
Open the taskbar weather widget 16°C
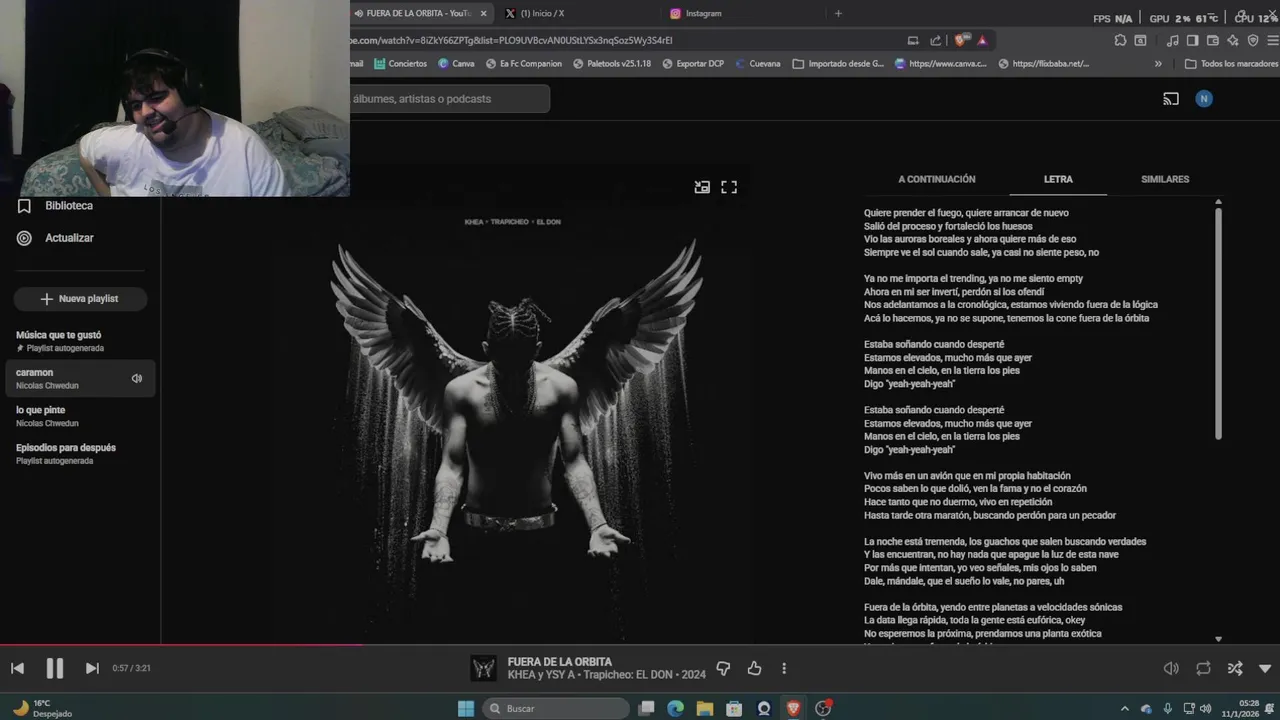point(42,708)
